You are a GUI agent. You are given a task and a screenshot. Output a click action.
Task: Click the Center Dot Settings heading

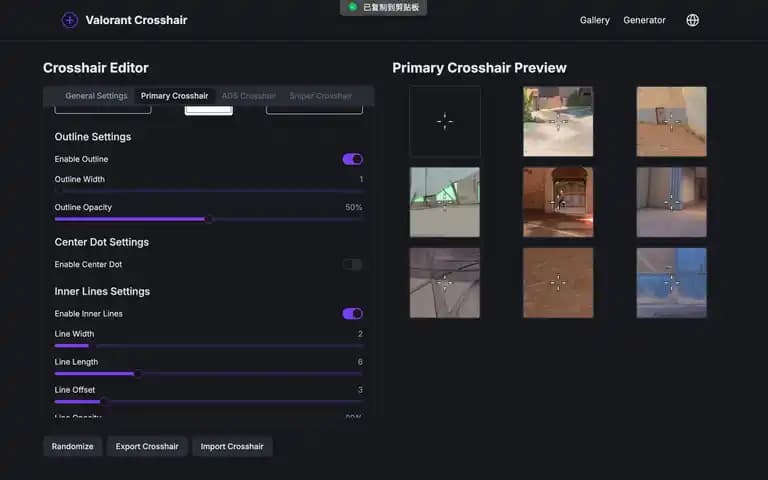pos(101,242)
